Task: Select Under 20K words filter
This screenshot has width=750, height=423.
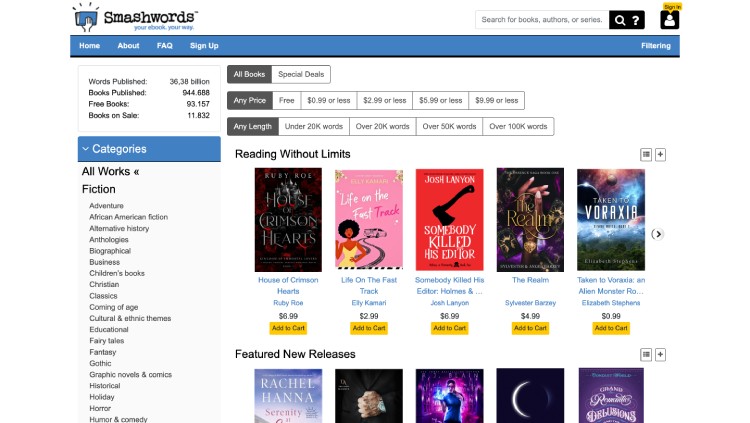Action: 314,126
